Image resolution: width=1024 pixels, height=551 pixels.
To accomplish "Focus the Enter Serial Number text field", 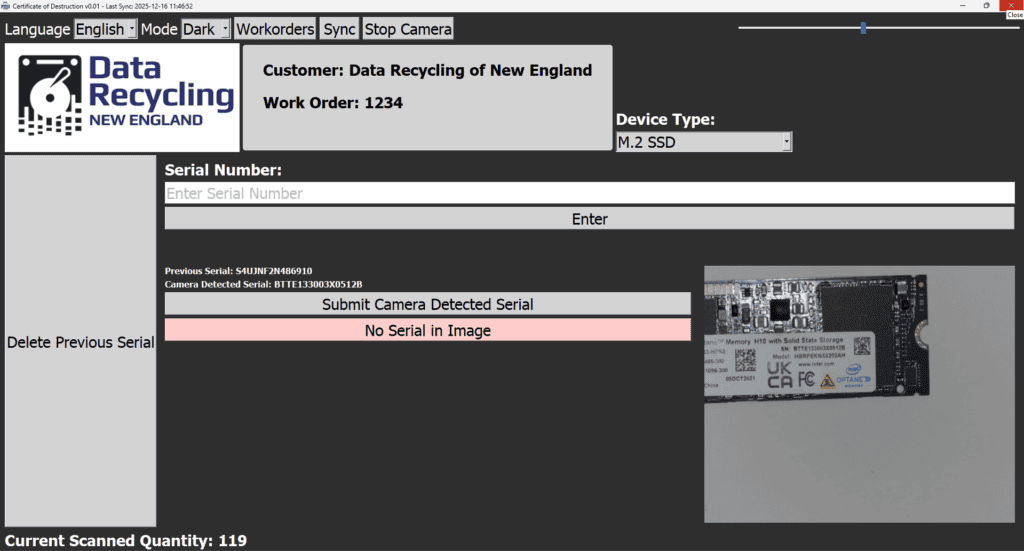I will (x=589, y=193).
